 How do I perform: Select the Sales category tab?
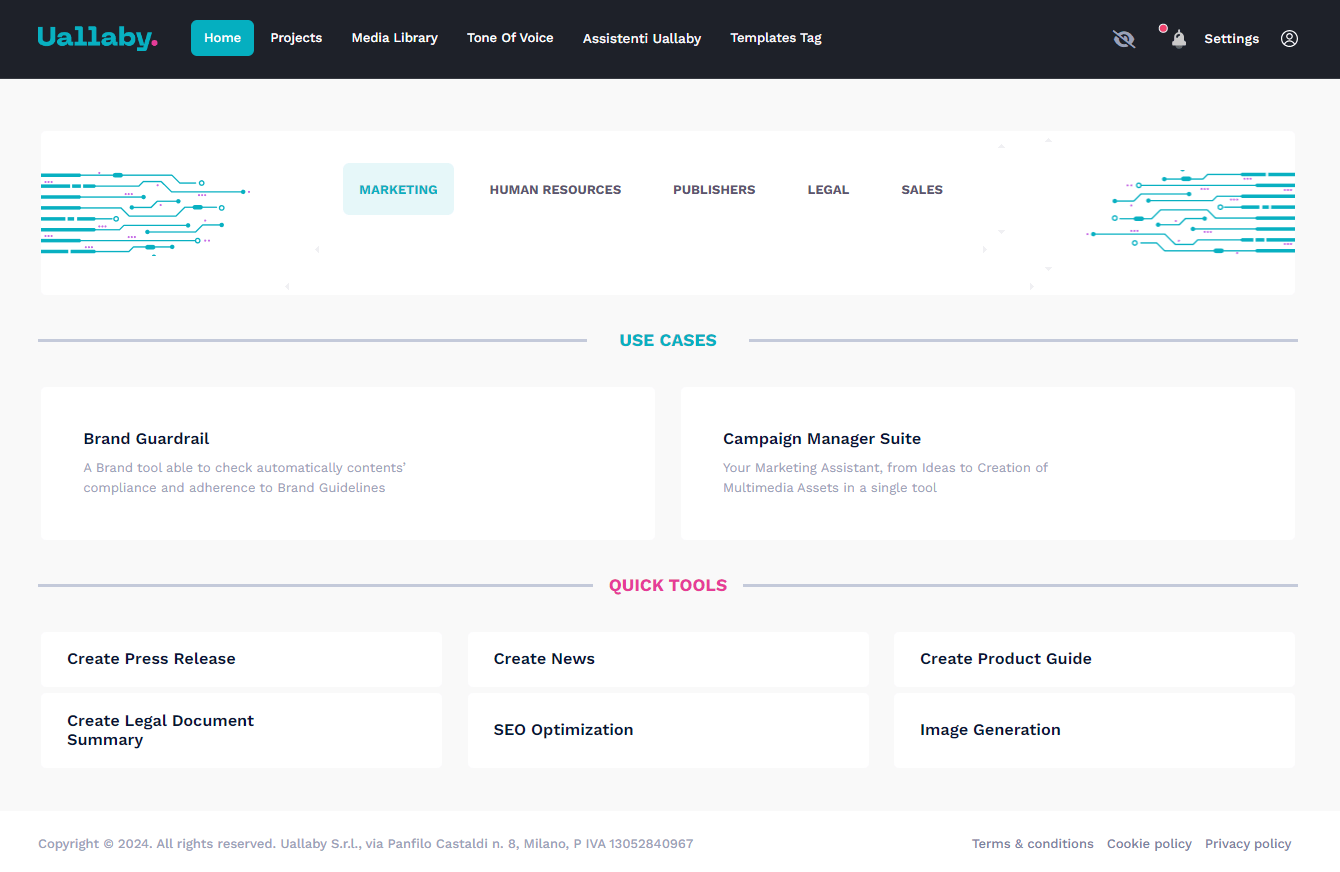[x=921, y=190]
